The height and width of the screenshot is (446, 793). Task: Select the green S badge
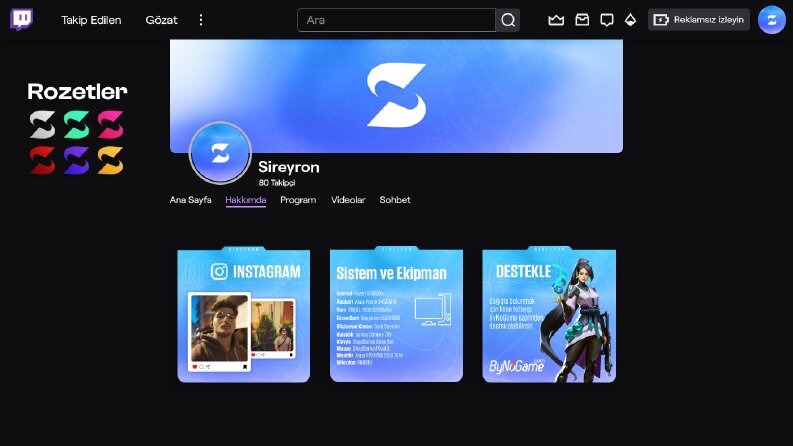76,124
